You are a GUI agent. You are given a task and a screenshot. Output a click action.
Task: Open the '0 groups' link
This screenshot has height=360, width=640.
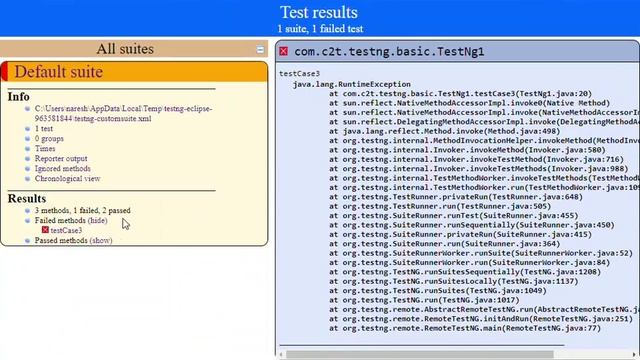[x=49, y=139]
